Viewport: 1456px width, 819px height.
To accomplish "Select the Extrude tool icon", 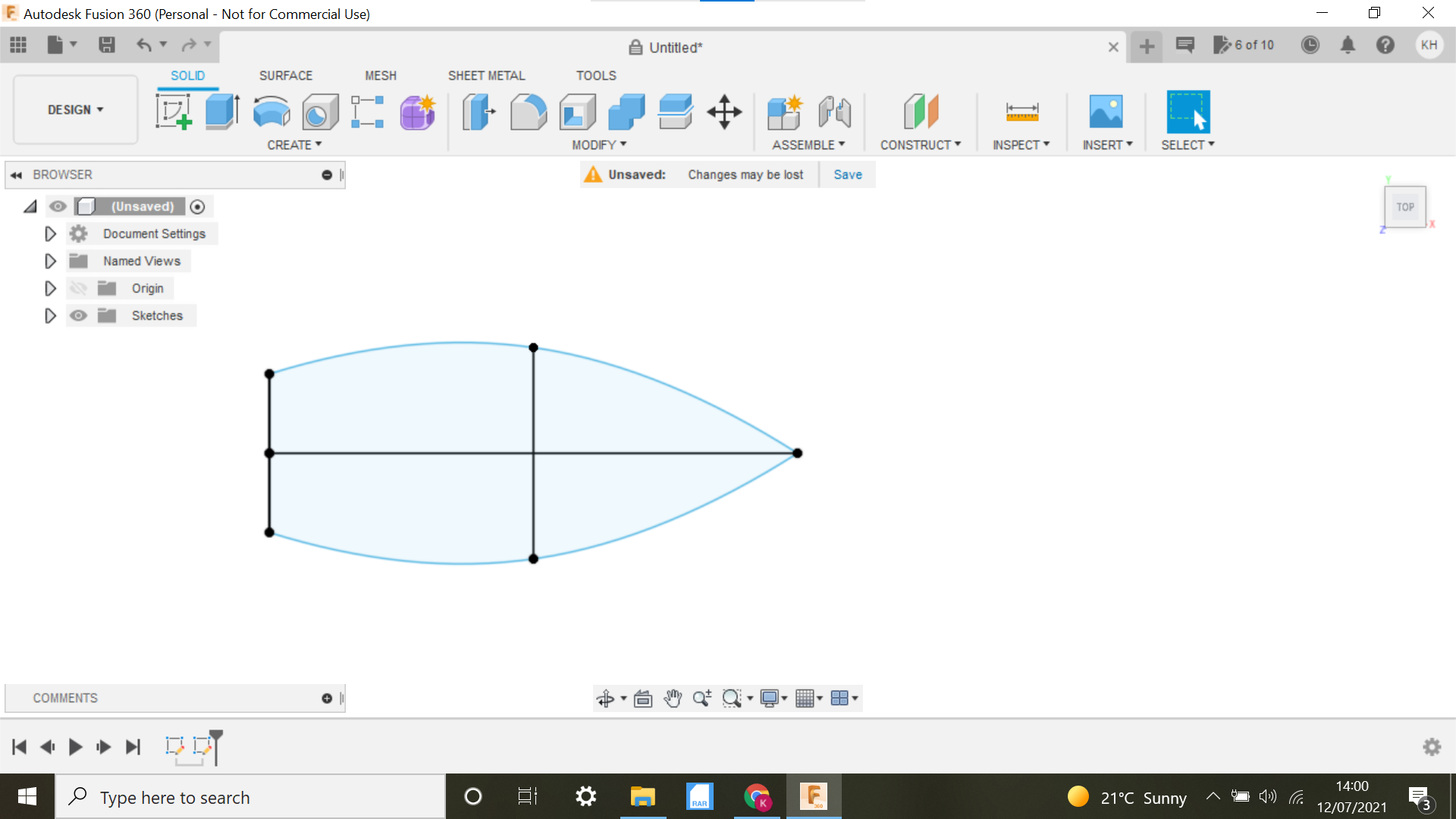I will 221,112.
